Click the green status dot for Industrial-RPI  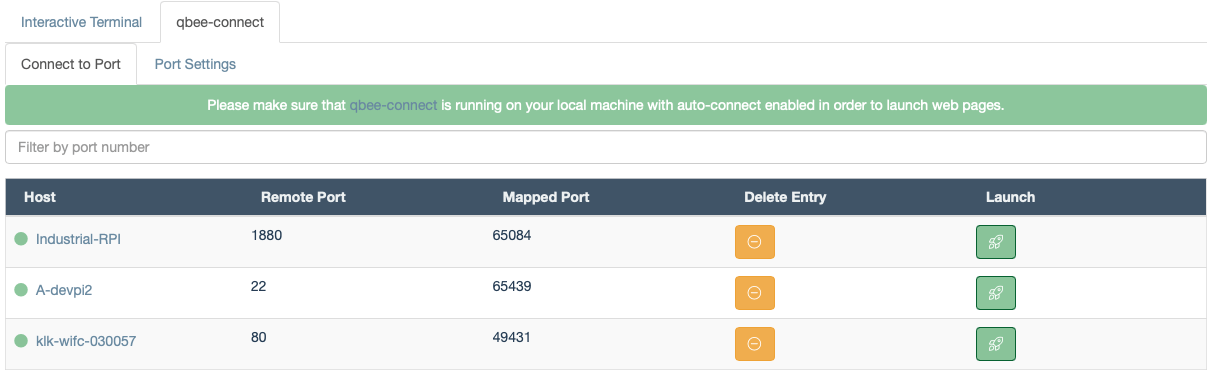coord(21,239)
